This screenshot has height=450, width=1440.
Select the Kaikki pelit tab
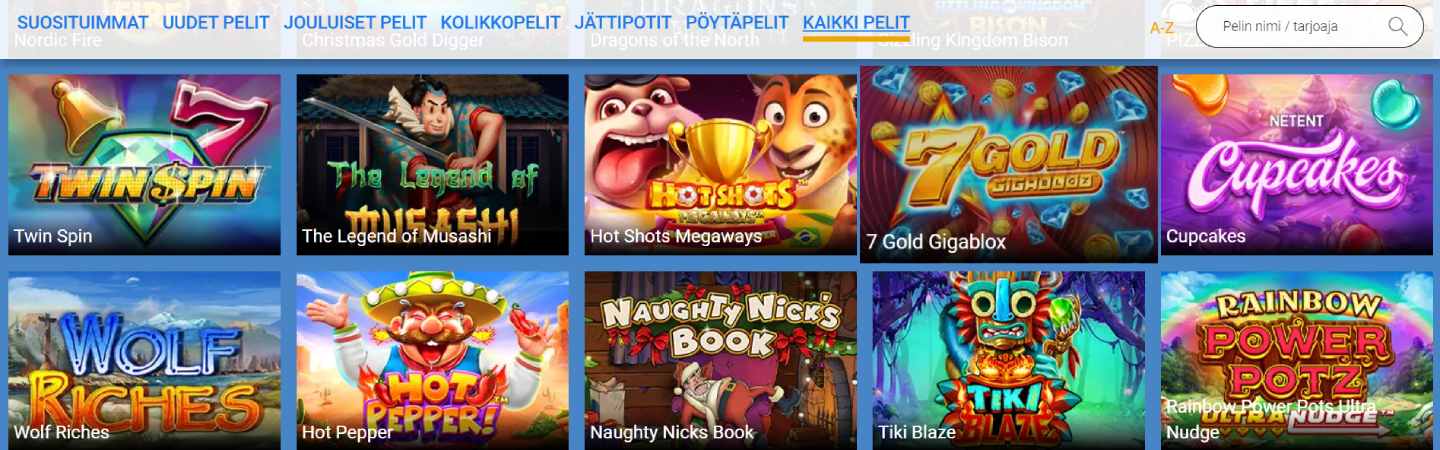pos(856,23)
